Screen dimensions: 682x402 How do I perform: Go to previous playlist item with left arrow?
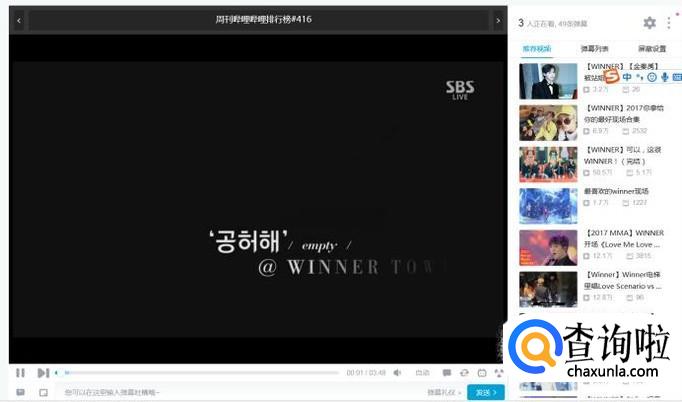[x=19, y=20]
